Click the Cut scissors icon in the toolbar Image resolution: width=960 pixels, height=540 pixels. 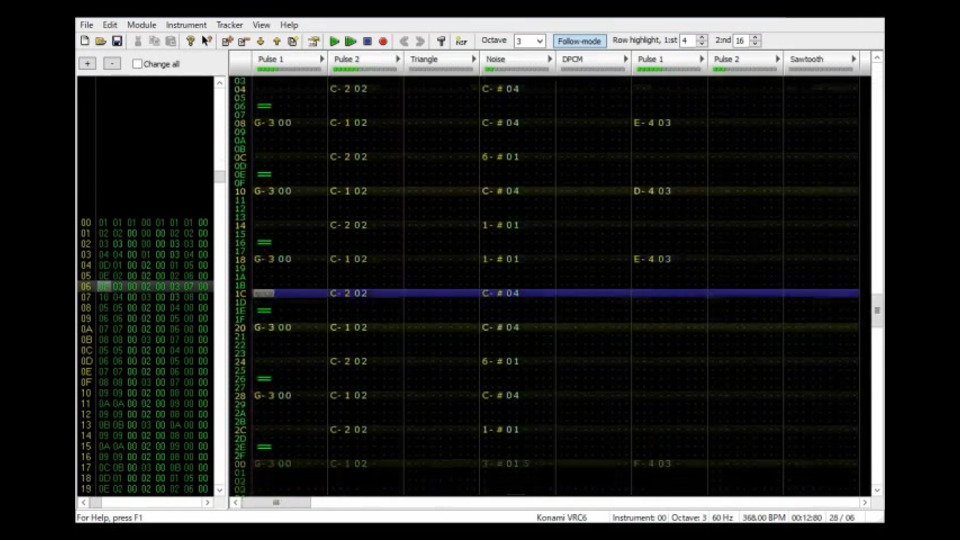pos(138,41)
